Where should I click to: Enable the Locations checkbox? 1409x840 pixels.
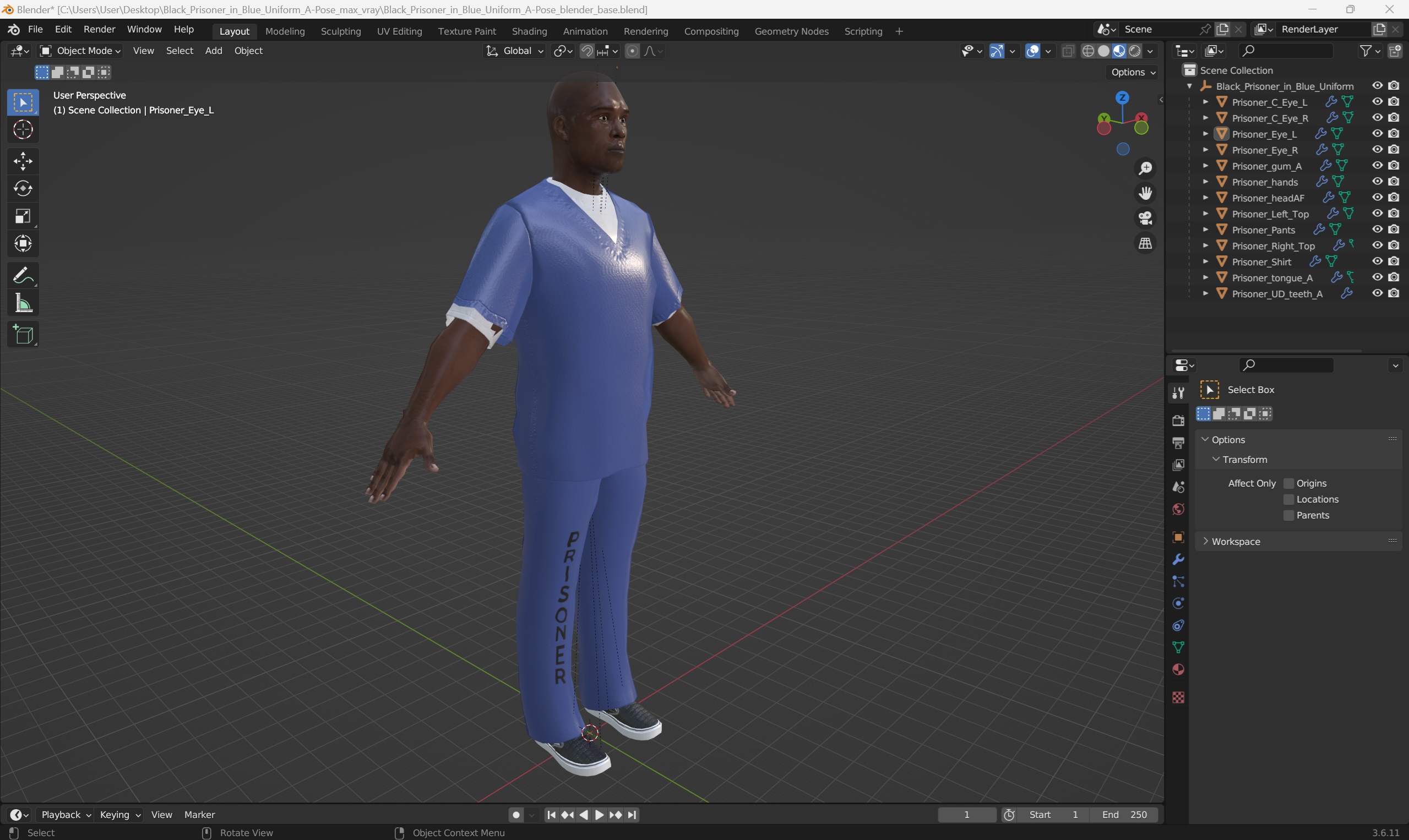tap(1288, 499)
